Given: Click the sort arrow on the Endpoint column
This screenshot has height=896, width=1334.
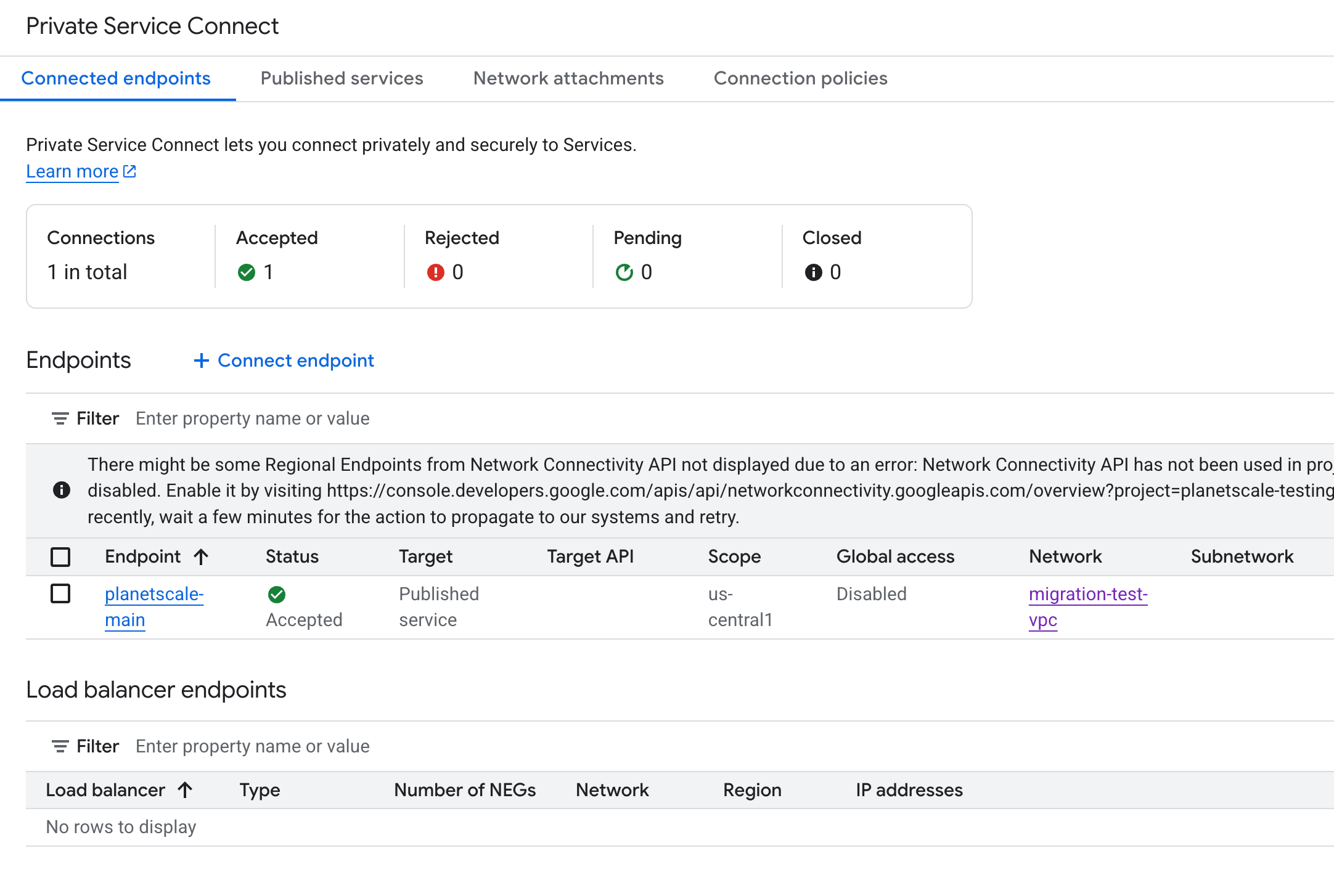Looking at the screenshot, I should 201,556.
